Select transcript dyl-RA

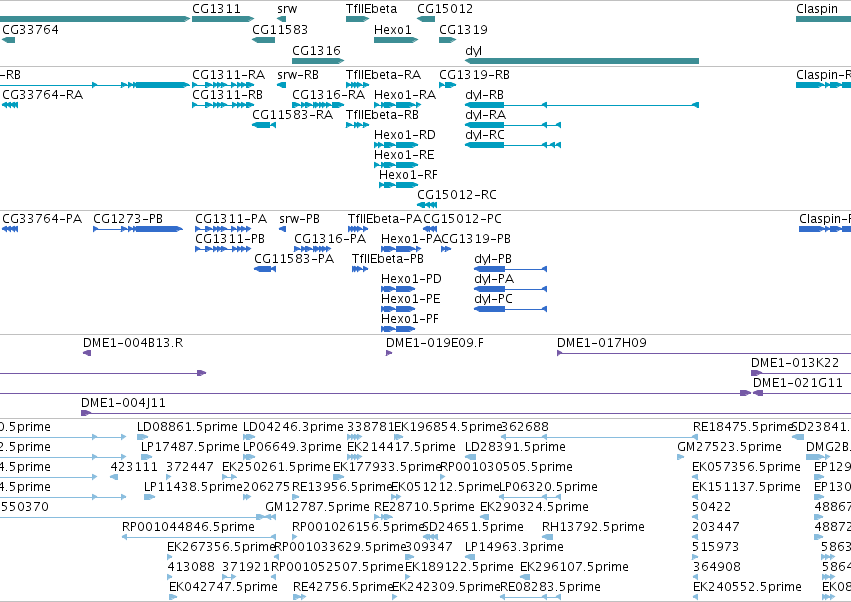pos(486,115)
